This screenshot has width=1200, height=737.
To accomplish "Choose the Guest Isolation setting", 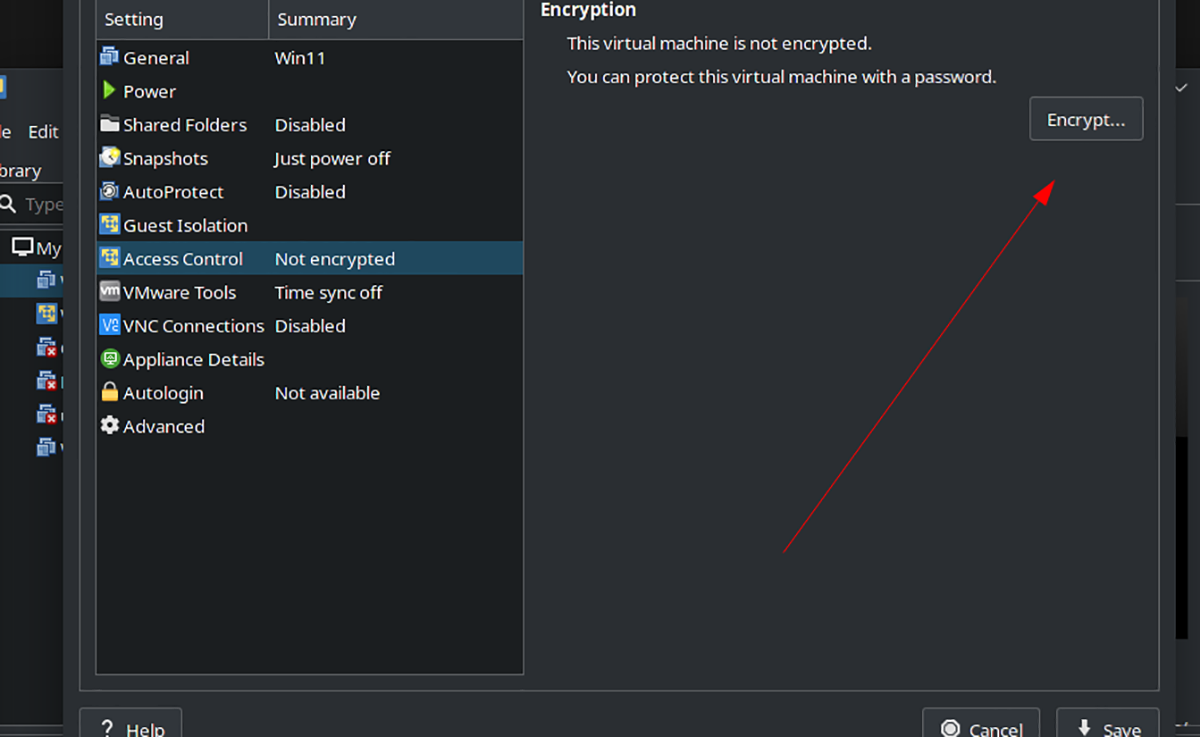I will 310,225.
